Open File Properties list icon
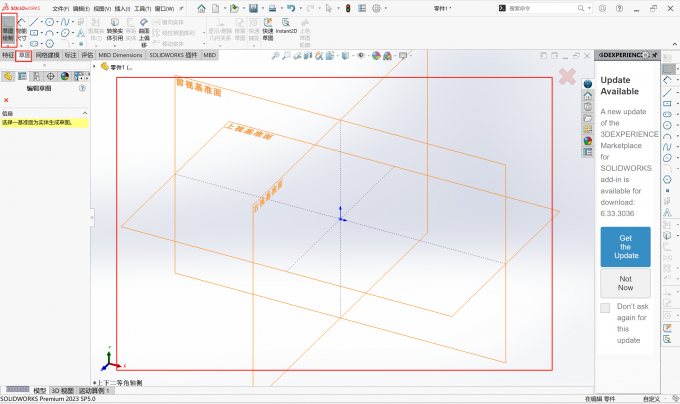This screenshot has width=680, height=404. [362, 8]
